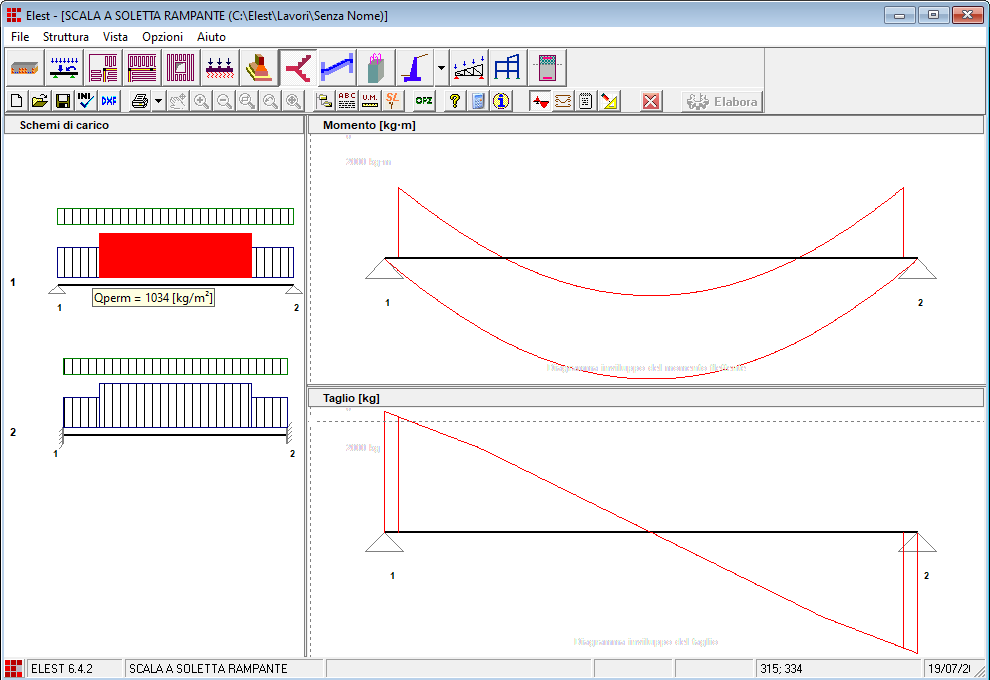Viewport: 990px width, 680px height.
Task: Click the DXF export icon
Action: pos(109,101)
